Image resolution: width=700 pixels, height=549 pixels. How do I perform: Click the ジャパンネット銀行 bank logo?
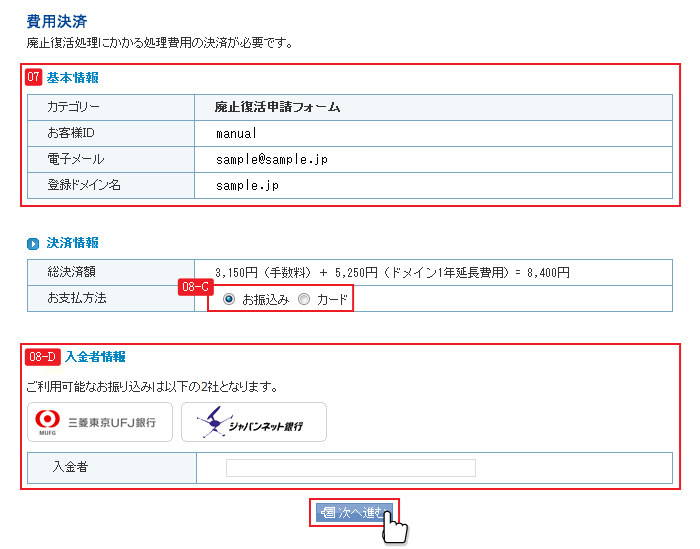point(253,422)
